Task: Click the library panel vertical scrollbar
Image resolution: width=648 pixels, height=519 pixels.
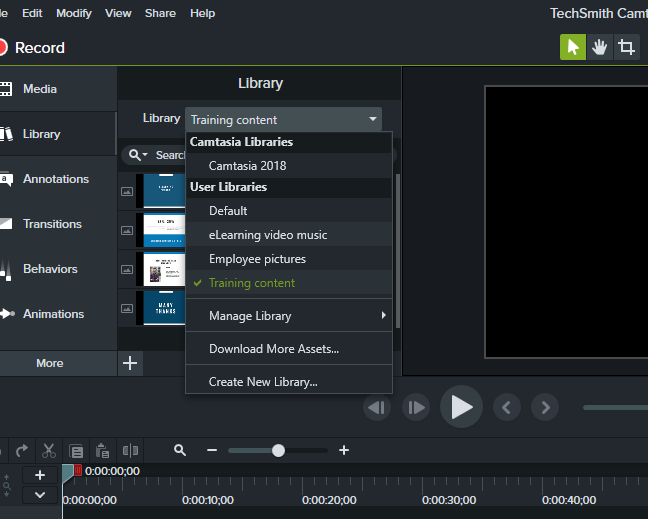Action: point(398,251)
